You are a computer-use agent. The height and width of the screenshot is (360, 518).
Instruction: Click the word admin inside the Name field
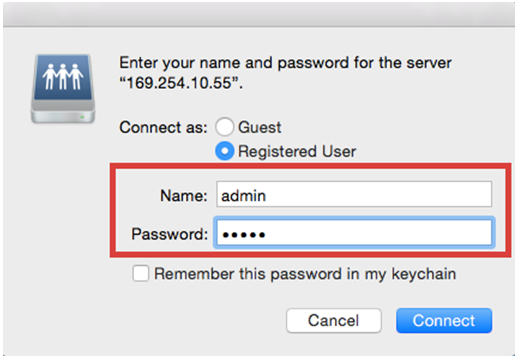click(244, 196)
